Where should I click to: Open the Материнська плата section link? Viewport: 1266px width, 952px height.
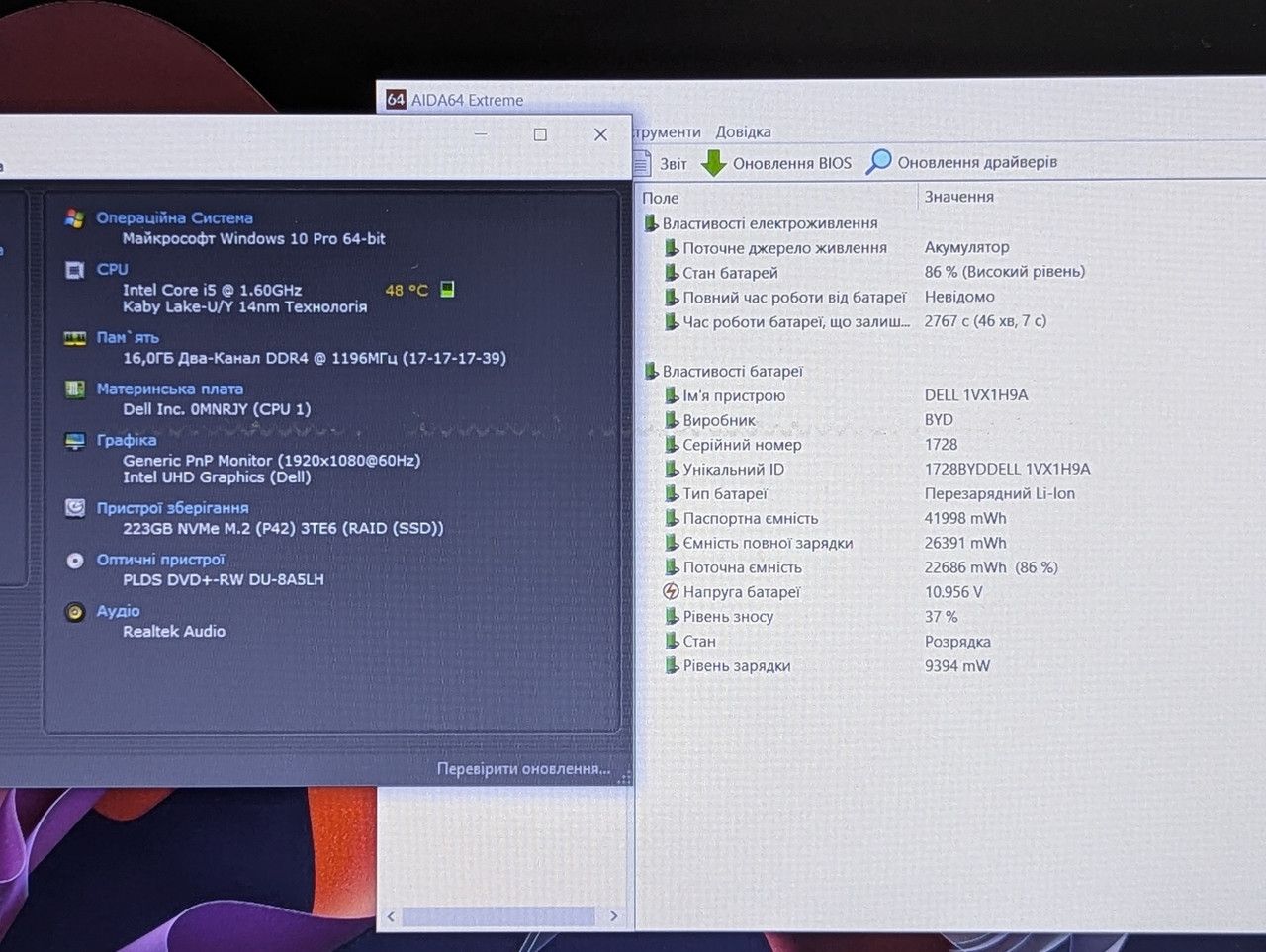[169, 389]
